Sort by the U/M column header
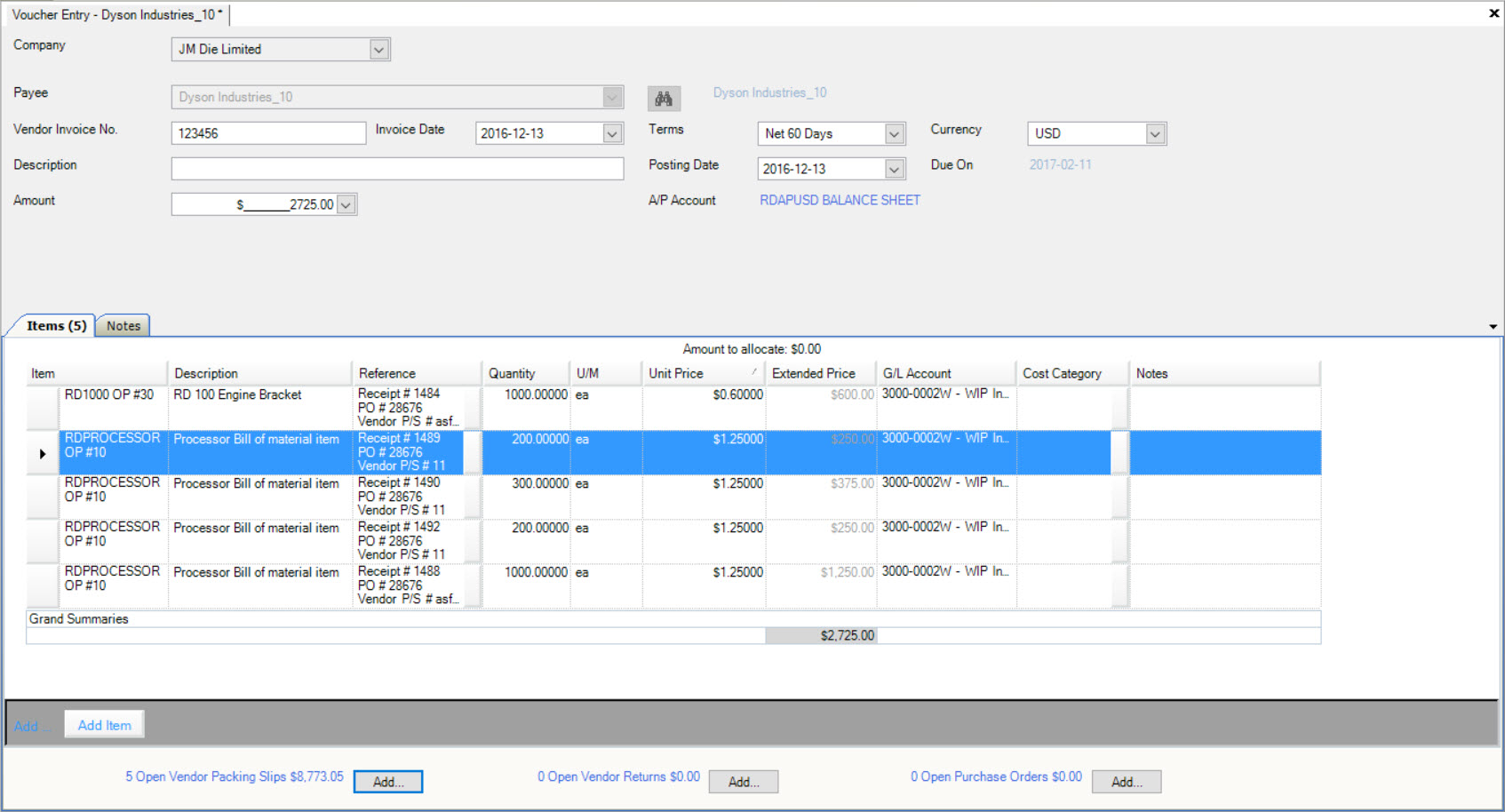 (x=606, y=373)
